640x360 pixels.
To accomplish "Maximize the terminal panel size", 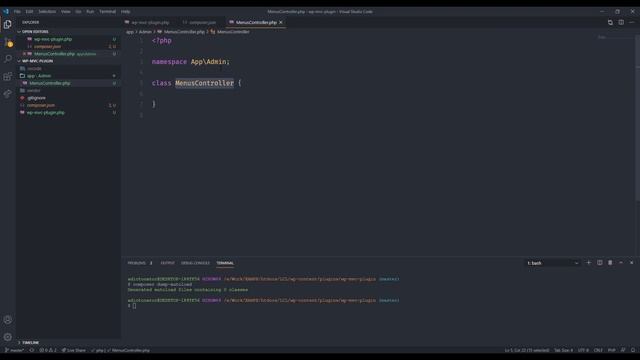I will coord(621,263).
